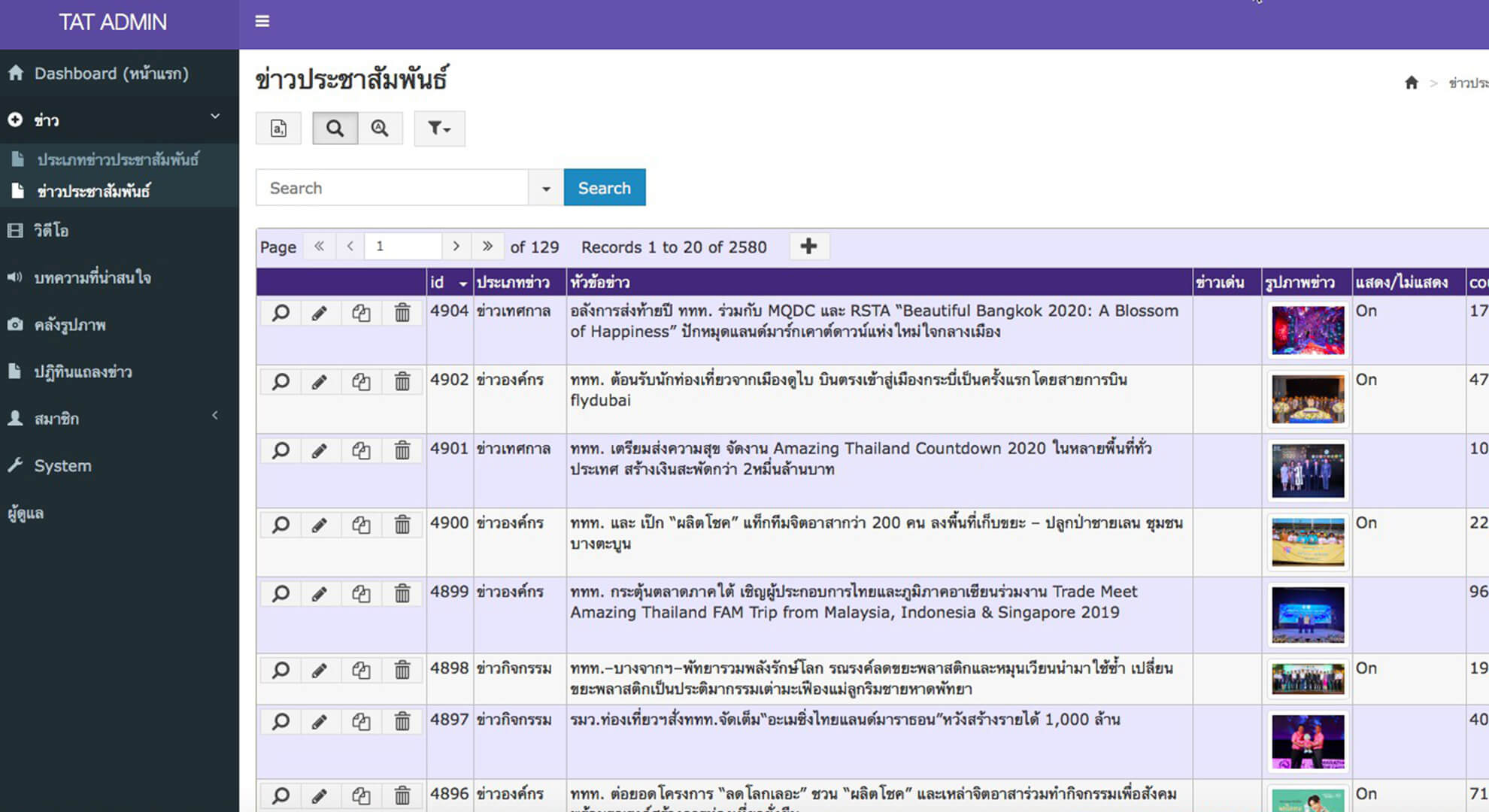1489x812 pixels.
Task: Click On status for record 4898
Action: (x=1366, y=668)
